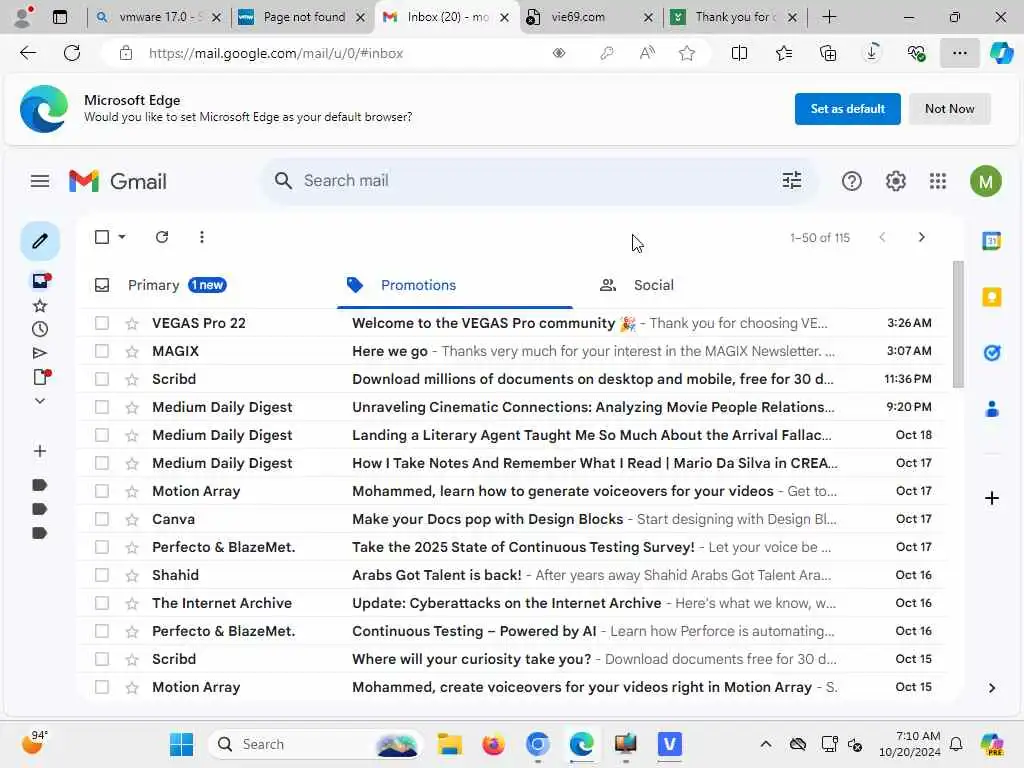Open Google Keep side panel icon
The height and width of the screenshot is (768, 1024).
(x=991, y=297)
